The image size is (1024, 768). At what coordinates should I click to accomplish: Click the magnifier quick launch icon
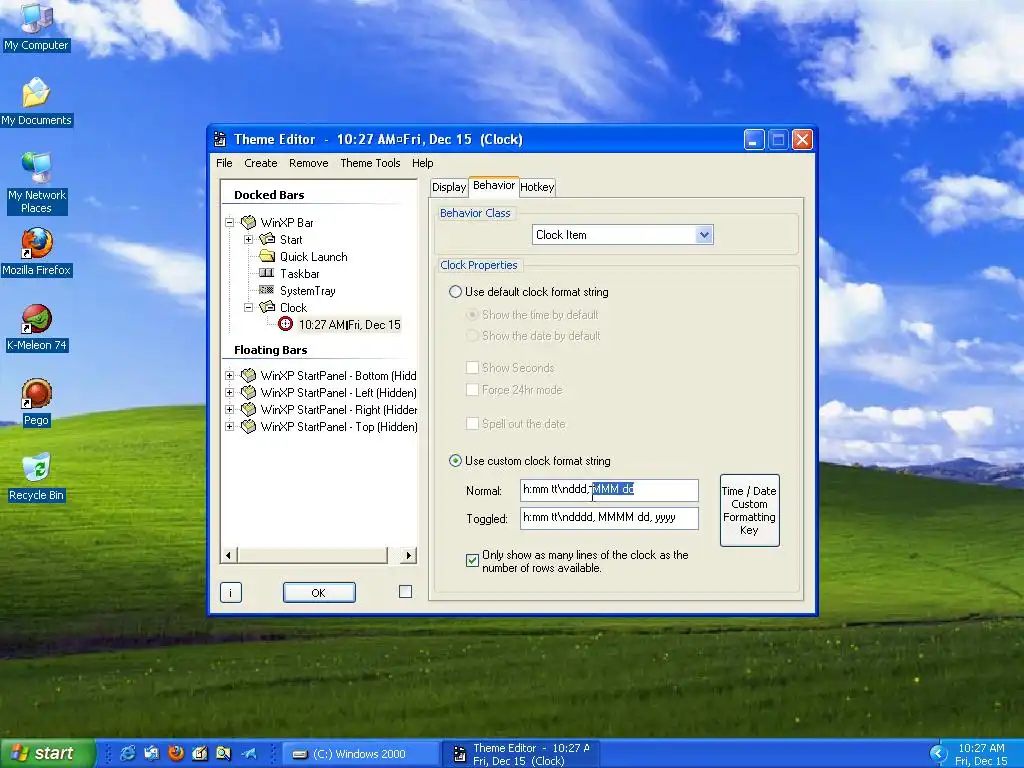(x=223, y=754)
